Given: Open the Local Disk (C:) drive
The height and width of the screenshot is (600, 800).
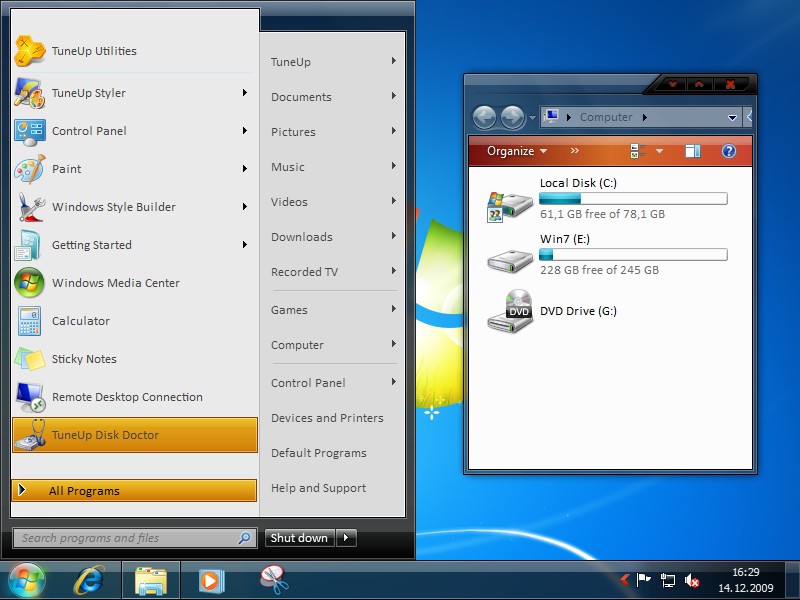Looking at the screenshot, I should 579,183.
